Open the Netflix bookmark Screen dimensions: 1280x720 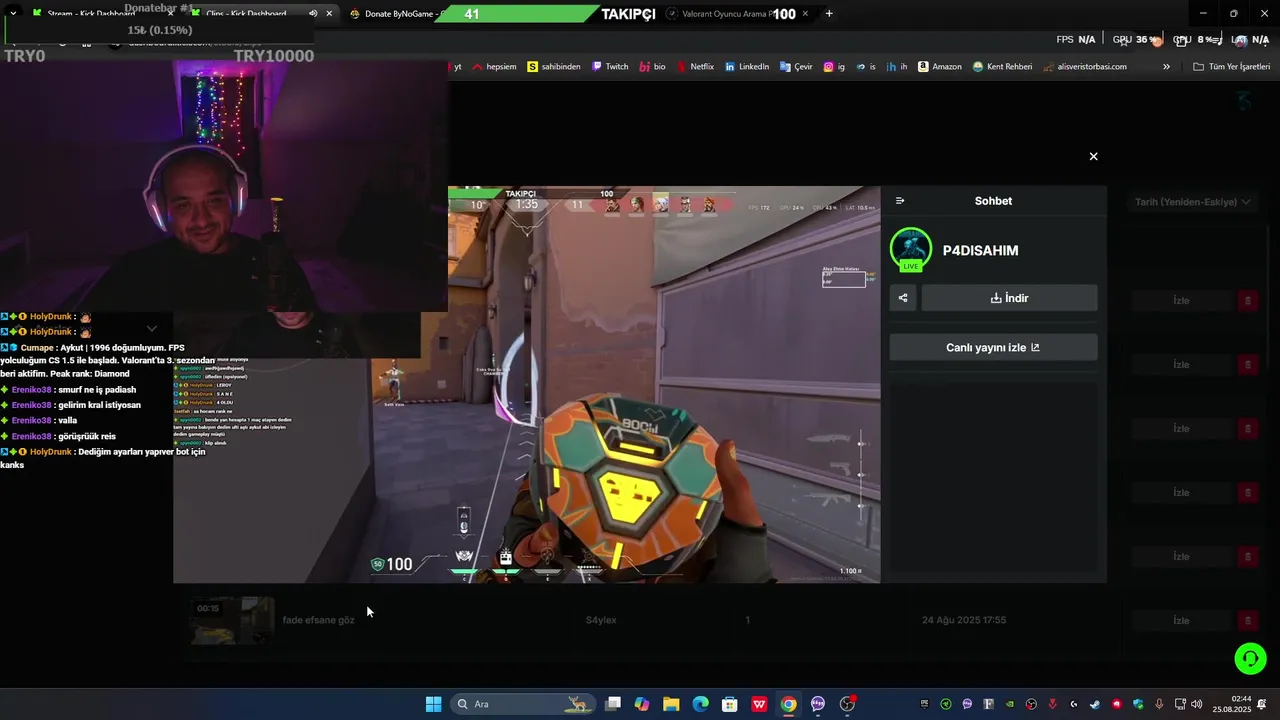695,67
